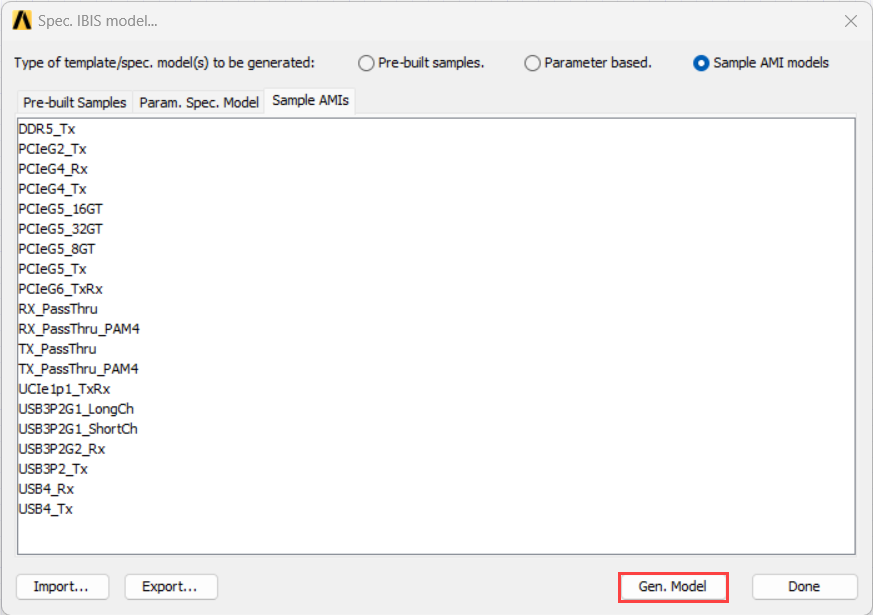Screen dimensions: 873x615
Task: Select the UCIe1p1_TxRx model
Action: 60,389
